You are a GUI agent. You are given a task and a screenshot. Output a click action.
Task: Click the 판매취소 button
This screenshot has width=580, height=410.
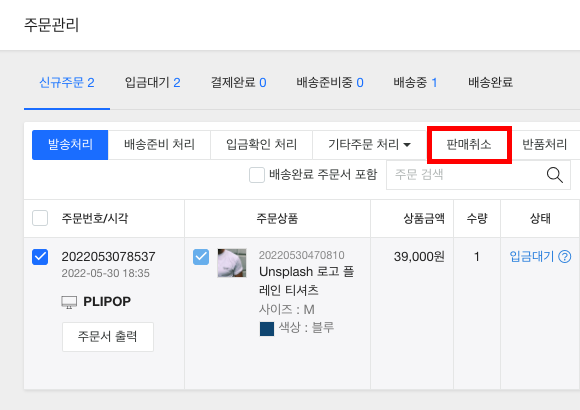pos(469,145)
